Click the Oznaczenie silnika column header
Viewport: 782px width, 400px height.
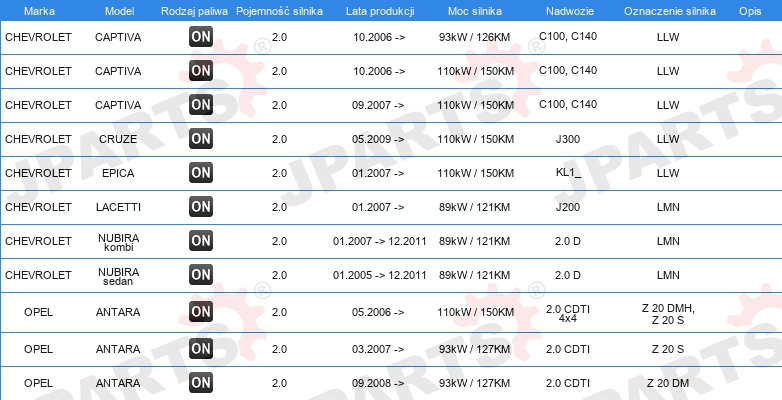click(670, 11)
